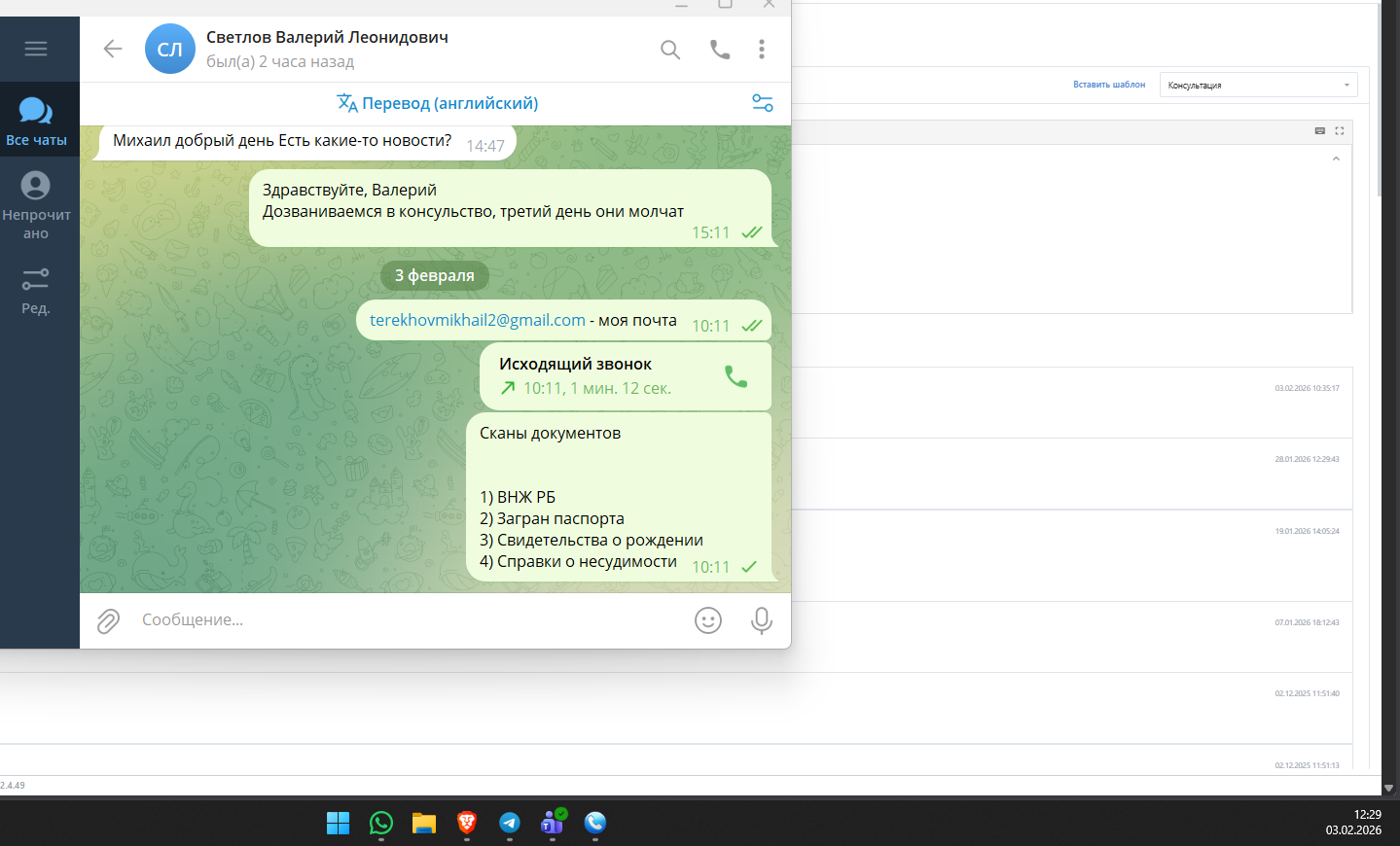
Task: Open WhatsApp from the taskbar
Action: tap(380, 824)
